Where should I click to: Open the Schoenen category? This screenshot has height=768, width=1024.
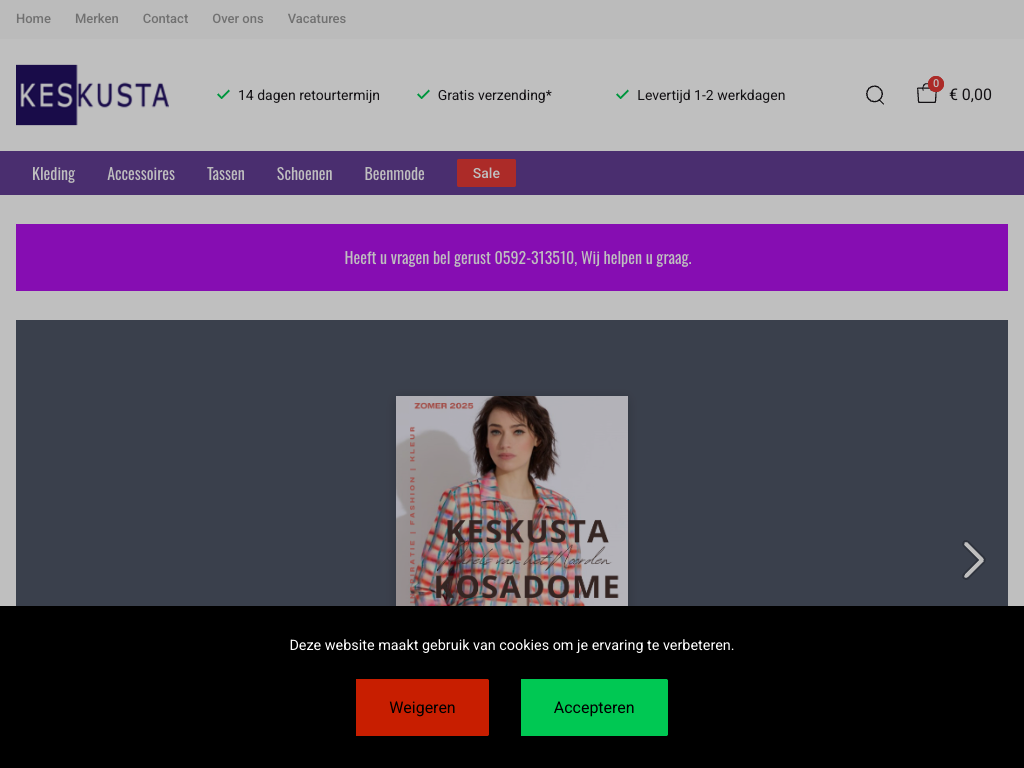pos(304,174)
